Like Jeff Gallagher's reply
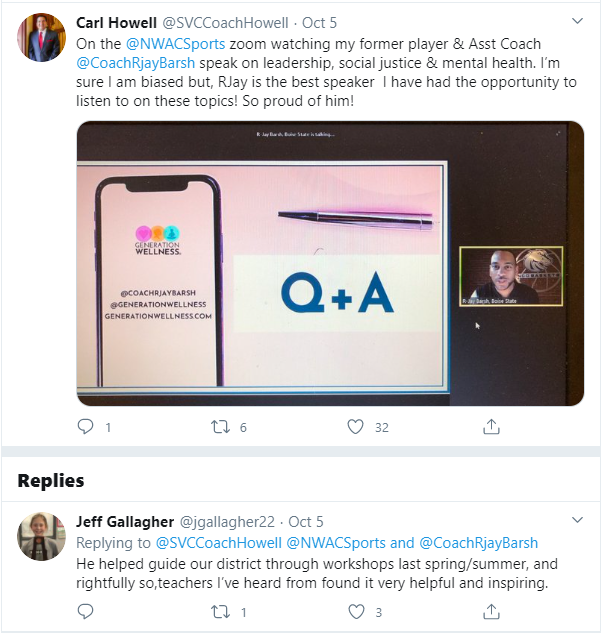The image size is (601, 633). 356,612
